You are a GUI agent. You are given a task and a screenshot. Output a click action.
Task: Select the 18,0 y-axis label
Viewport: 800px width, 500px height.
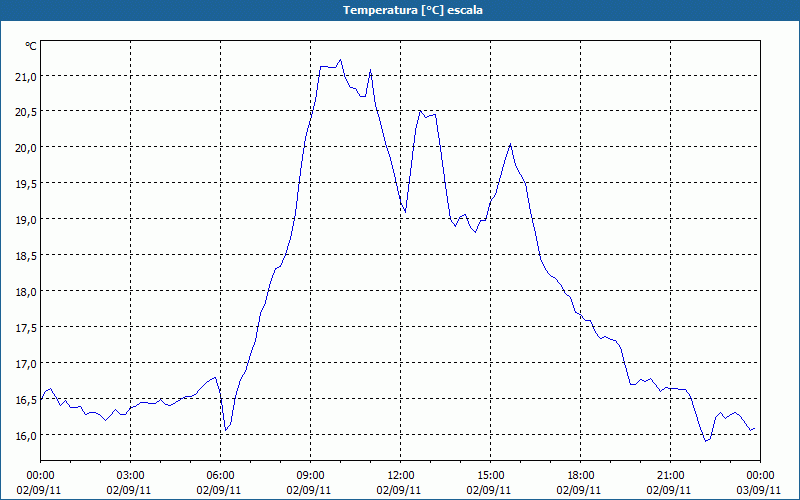point(26,292)
